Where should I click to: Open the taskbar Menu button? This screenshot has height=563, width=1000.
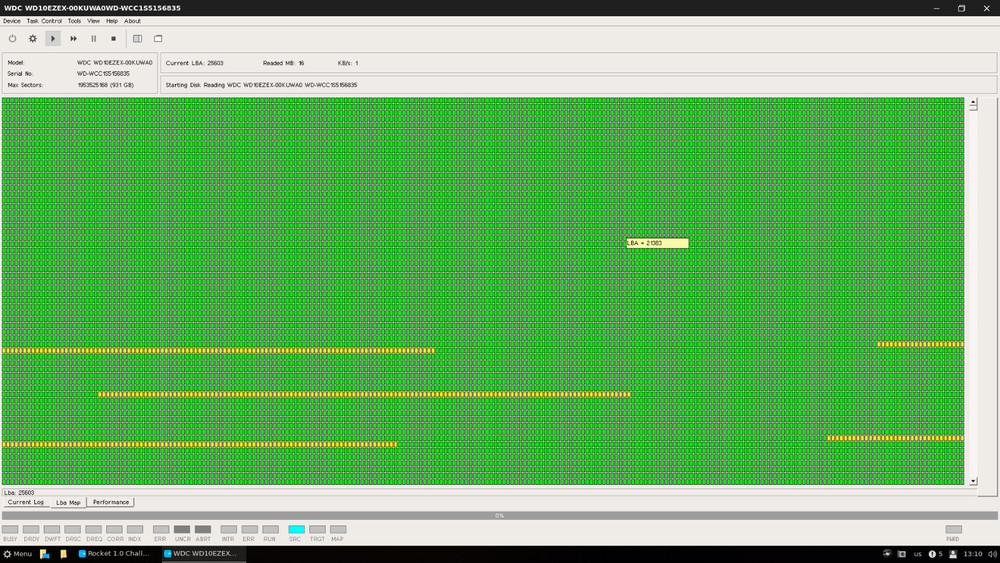tap(17, 554)
